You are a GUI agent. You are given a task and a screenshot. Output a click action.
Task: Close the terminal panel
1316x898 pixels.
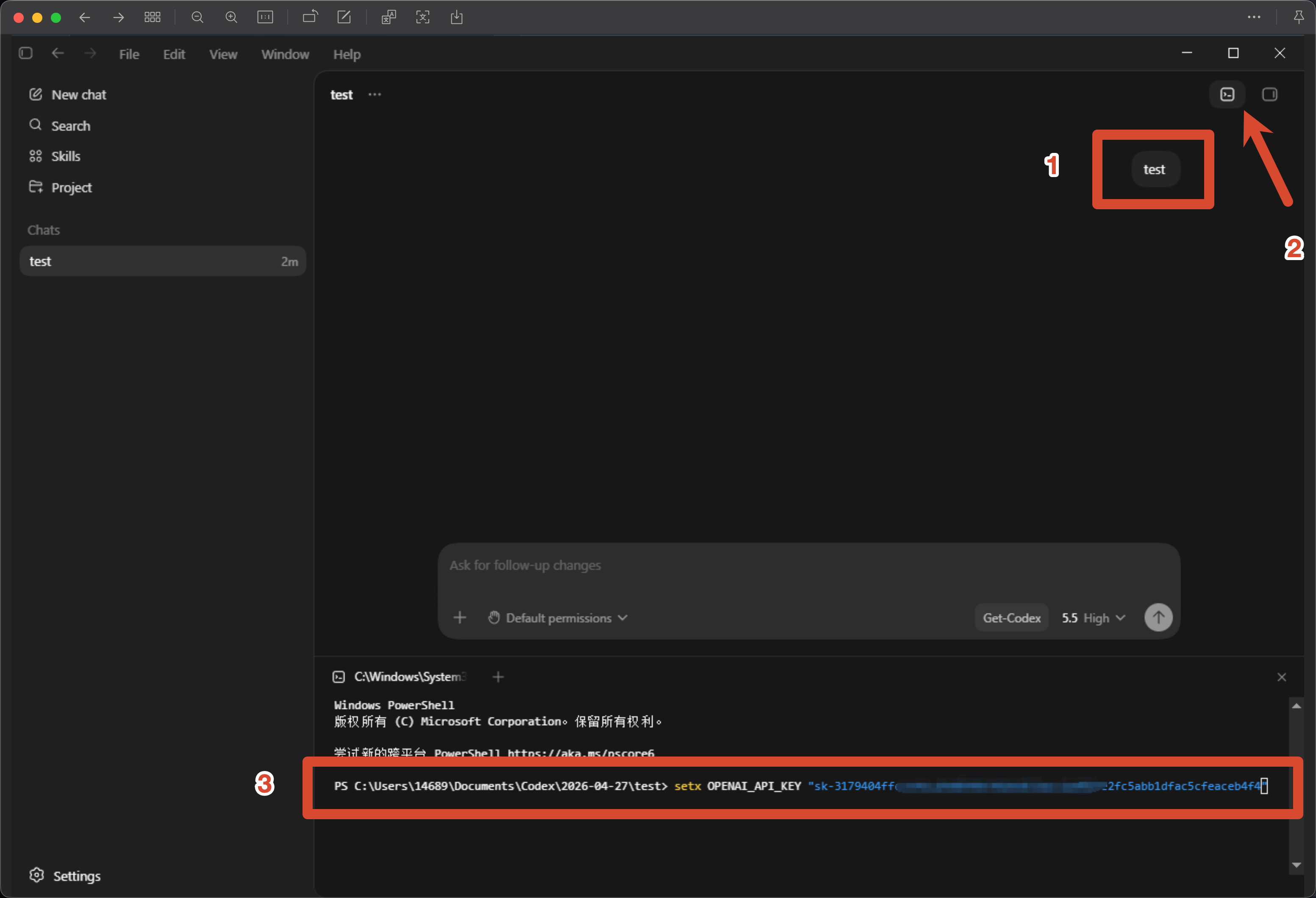click(x=1282, y=677)
